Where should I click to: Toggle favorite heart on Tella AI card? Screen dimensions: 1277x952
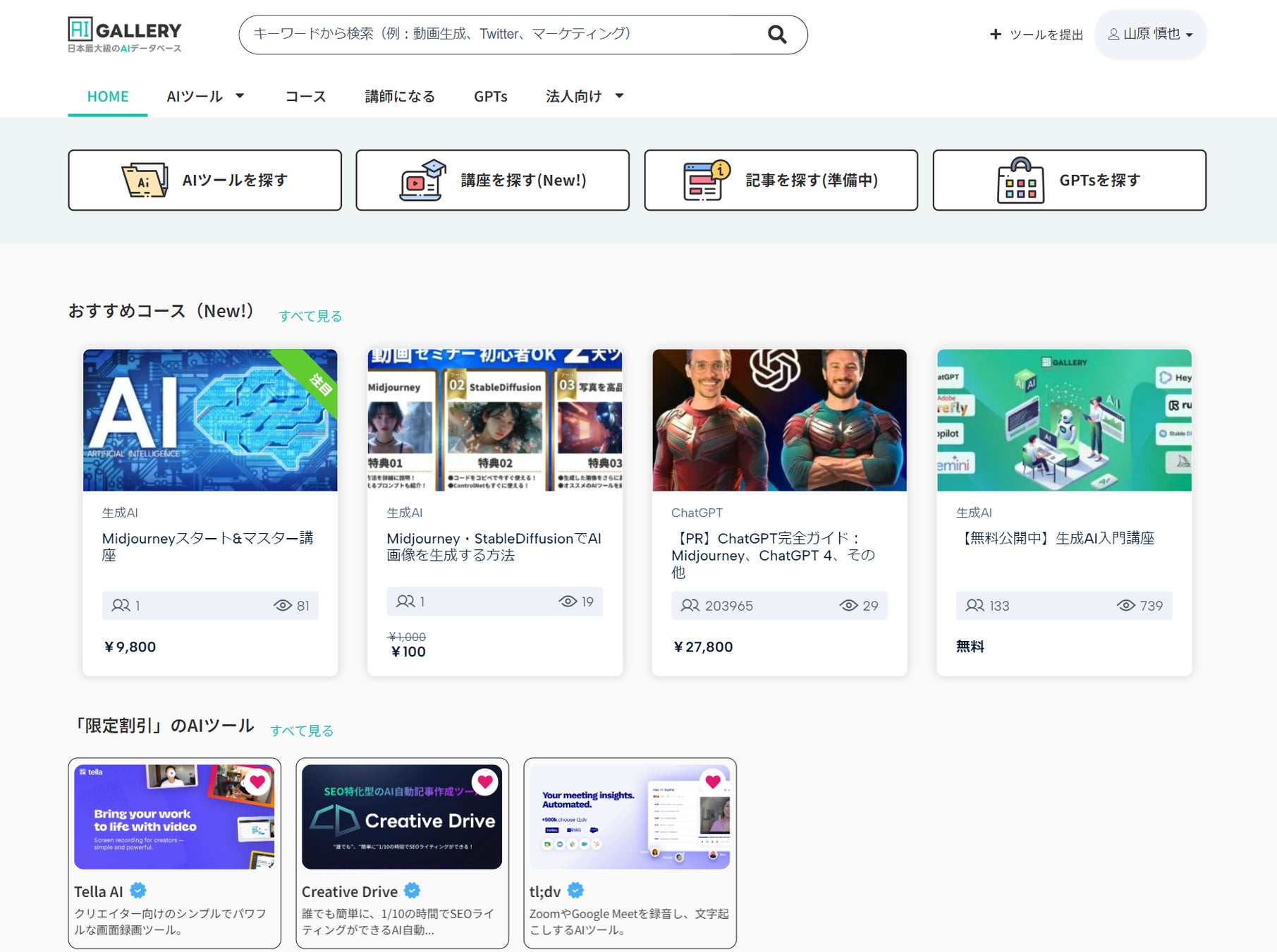[x=257, y=781]
